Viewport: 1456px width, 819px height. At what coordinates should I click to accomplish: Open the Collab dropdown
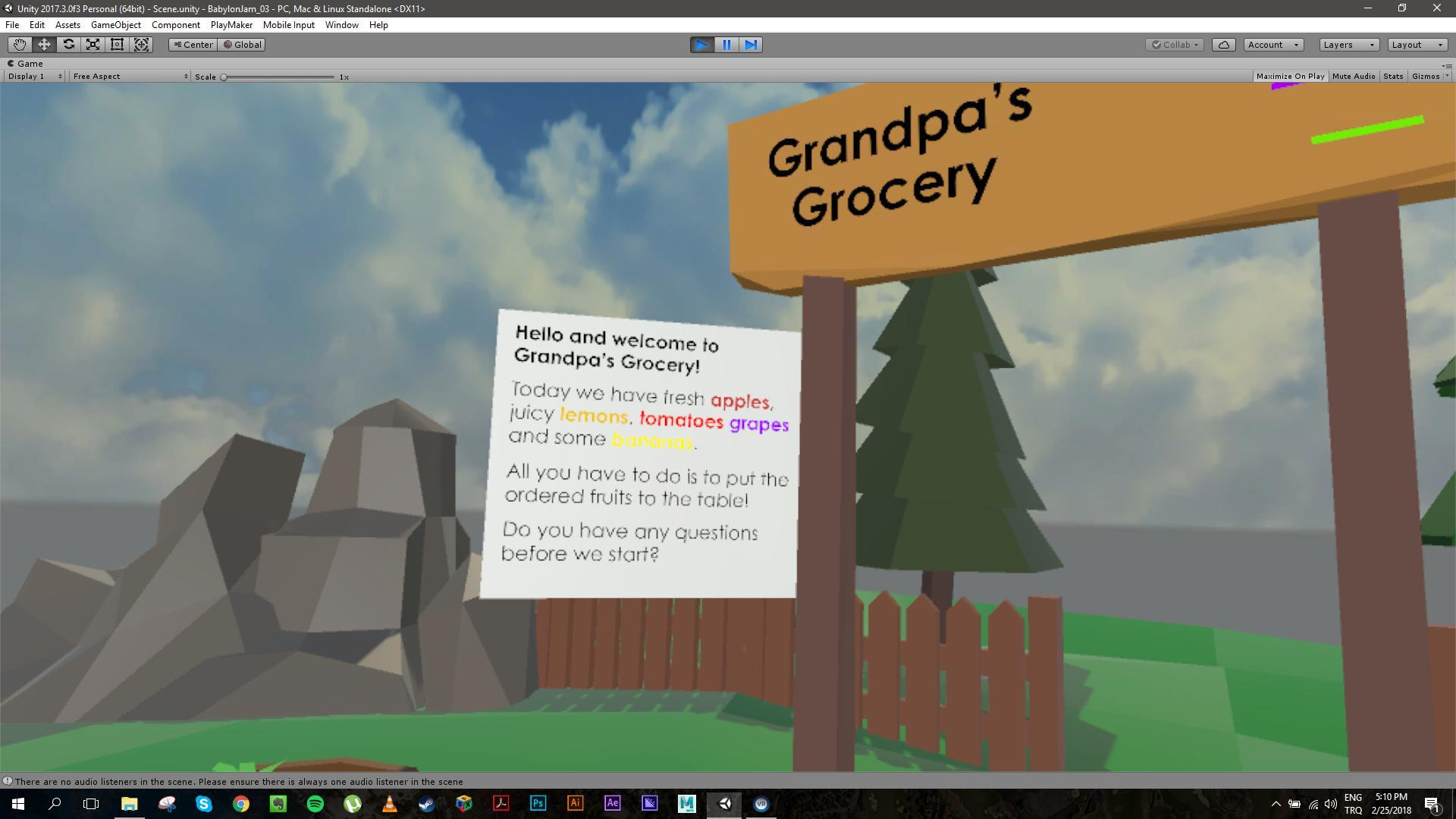tap(1175, 45)
